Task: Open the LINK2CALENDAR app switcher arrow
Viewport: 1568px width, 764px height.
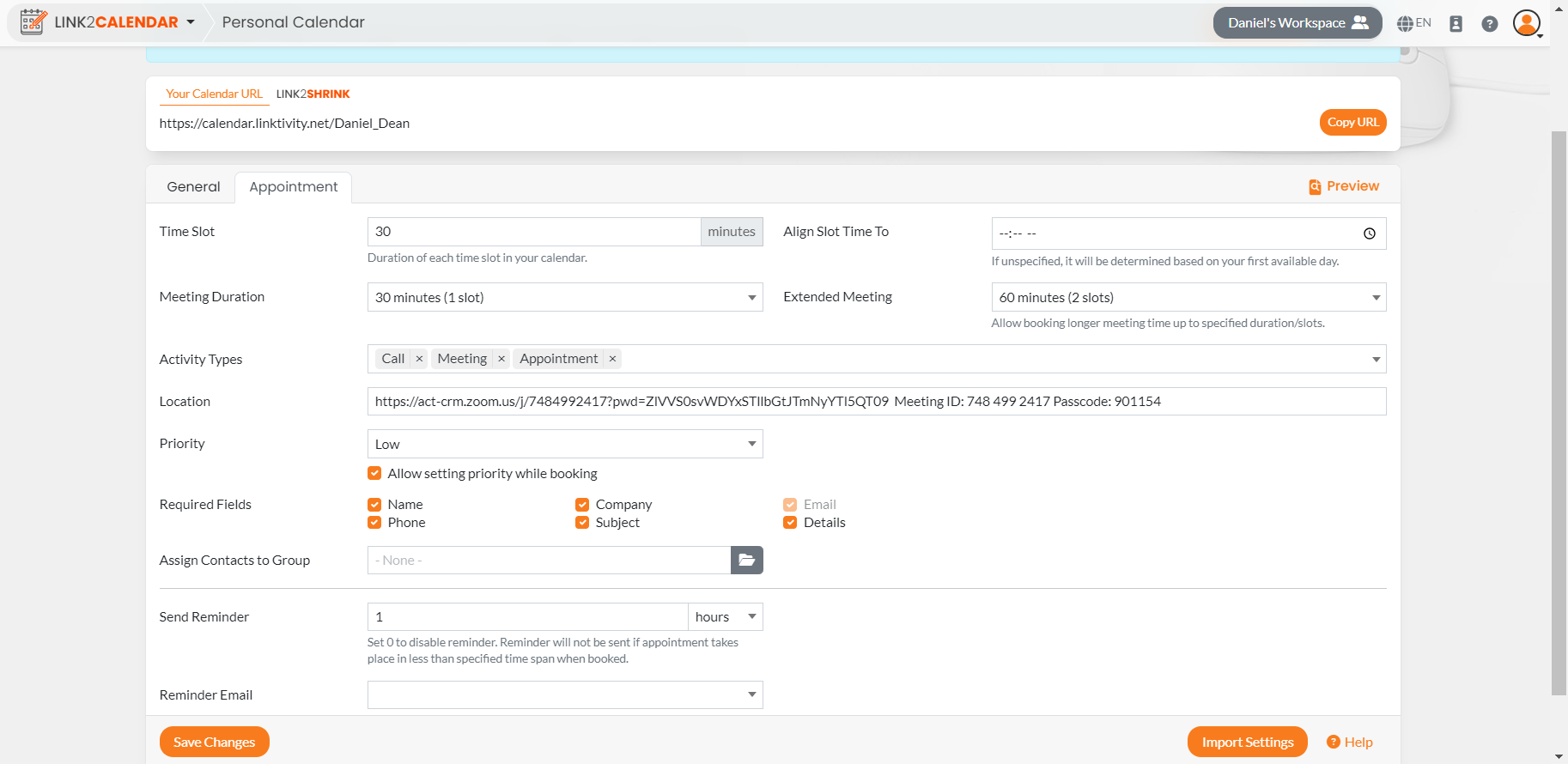Action: click(x=191, y=22)
